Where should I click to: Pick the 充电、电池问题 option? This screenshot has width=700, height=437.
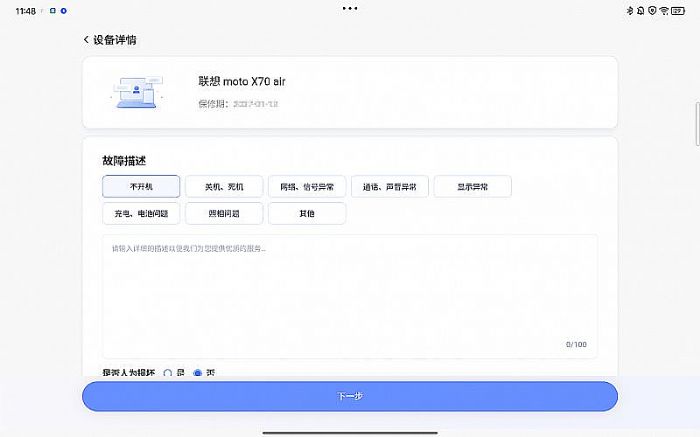(x=141, y=213)
